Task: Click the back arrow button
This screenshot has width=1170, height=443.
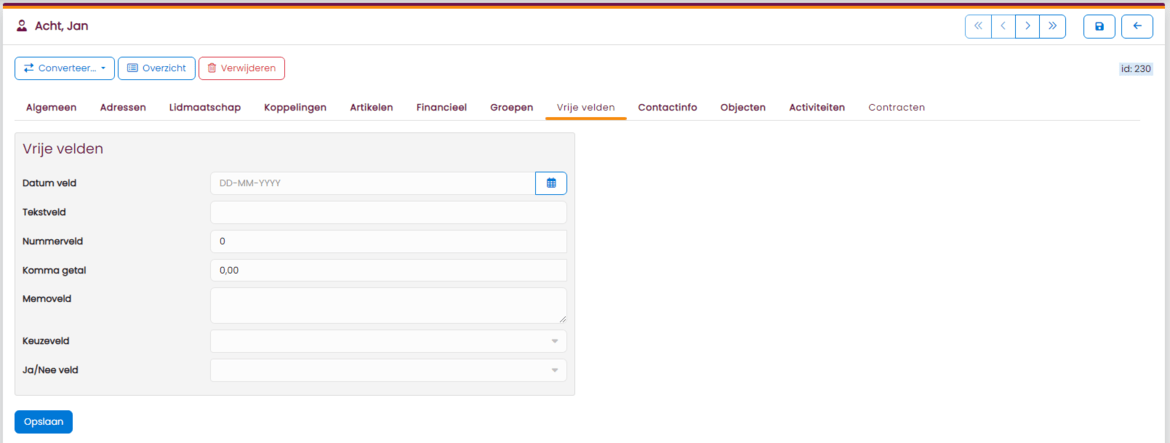Action: (x=1137, y=26)
